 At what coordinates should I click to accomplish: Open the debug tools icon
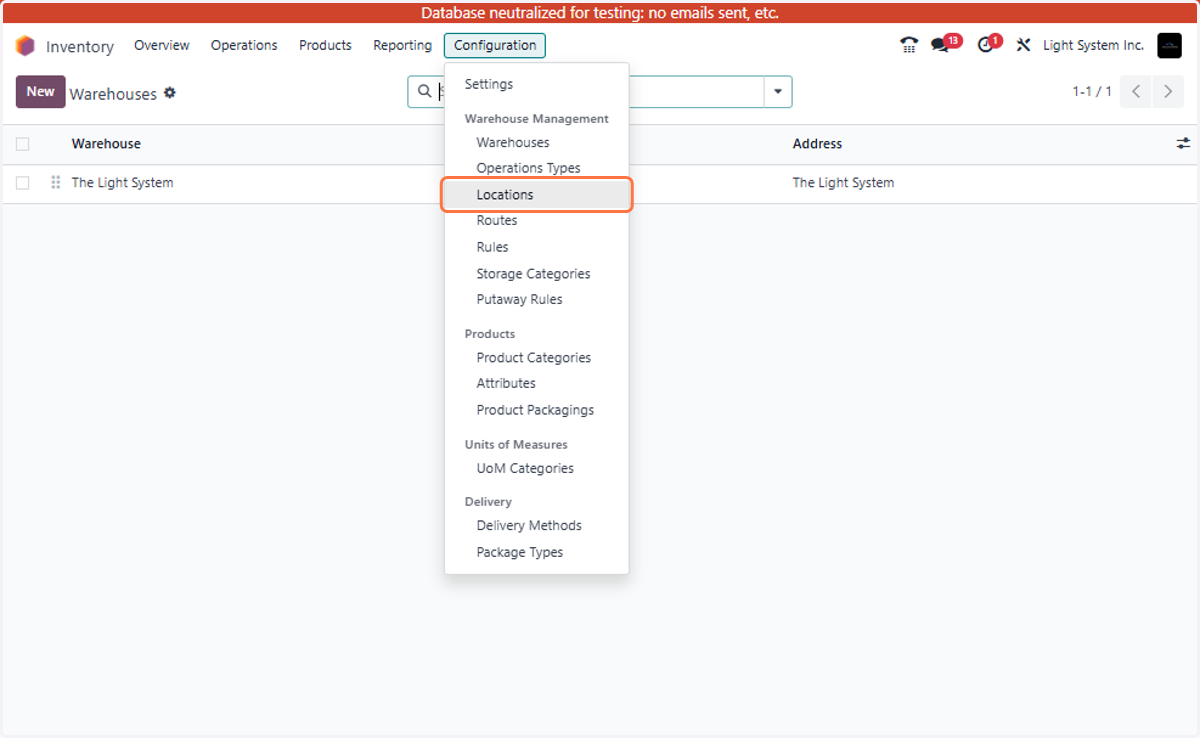coord(1023,45)
